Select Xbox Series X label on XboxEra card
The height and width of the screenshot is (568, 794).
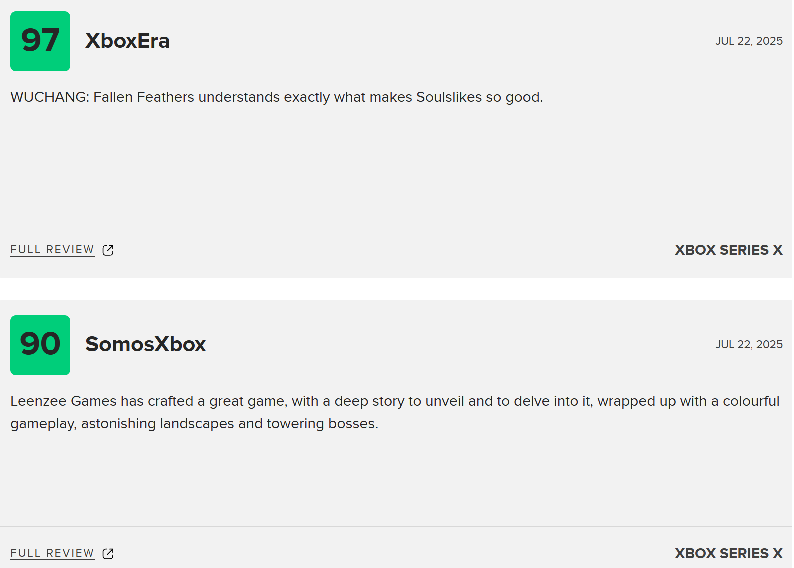(x=729, y=250)
